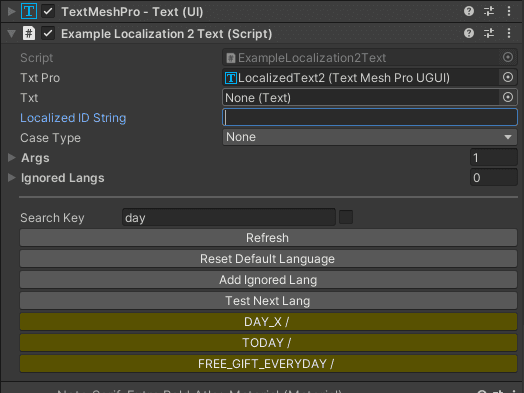Viewport: 524px width, 393px height.
Task: Collapse the Example Localization 2 Text script foldout
Action: pyautogui.click(x=11, y=34)
